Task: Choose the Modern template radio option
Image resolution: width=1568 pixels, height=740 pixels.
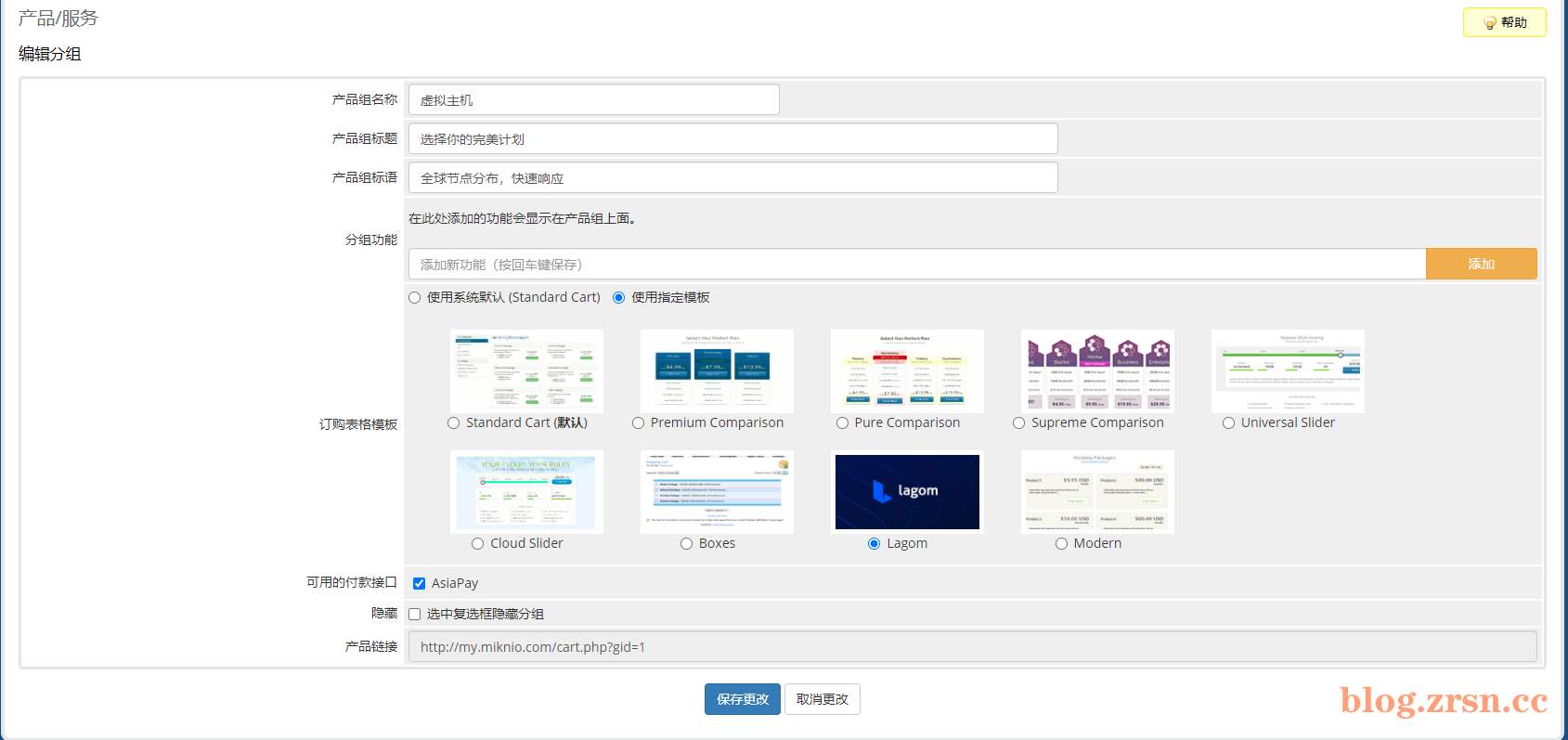Action: (1062, 544)
